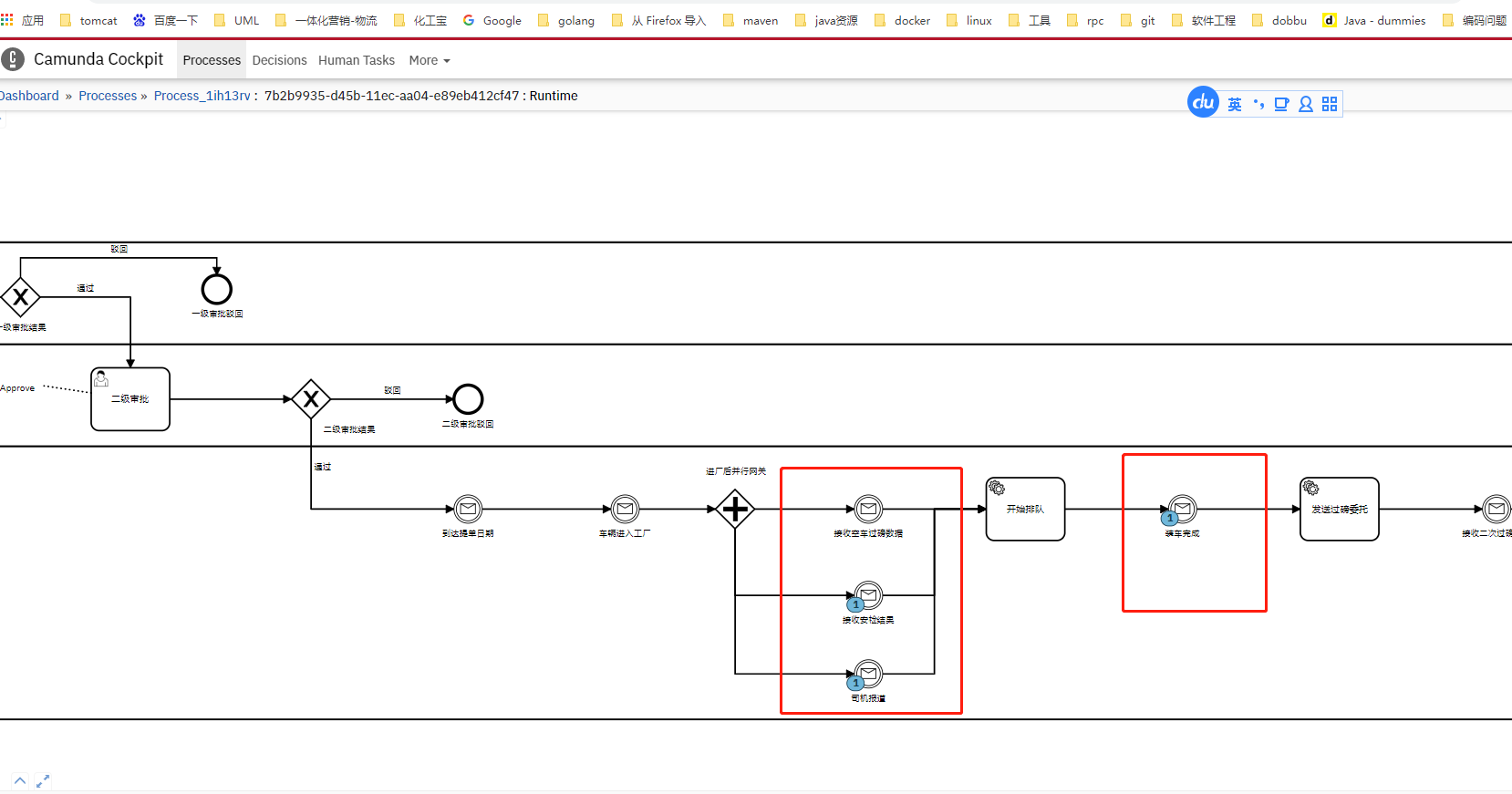This screenshot has height=794, width=1512.
Task: Maximize the diagram with expand arrows
Action: (43, 781)
